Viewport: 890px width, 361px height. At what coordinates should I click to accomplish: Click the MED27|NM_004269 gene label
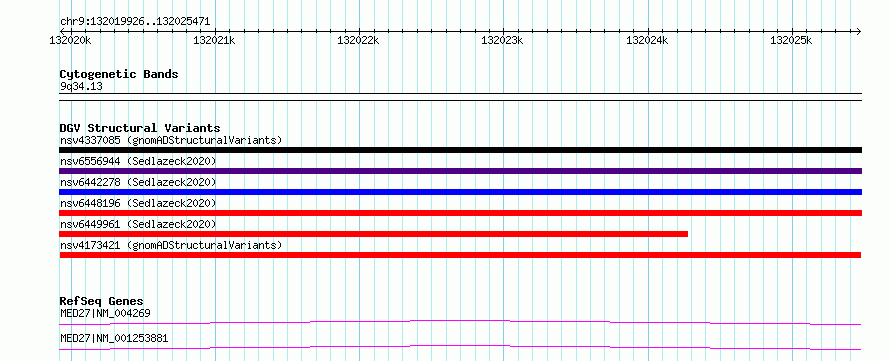[105, 313]
